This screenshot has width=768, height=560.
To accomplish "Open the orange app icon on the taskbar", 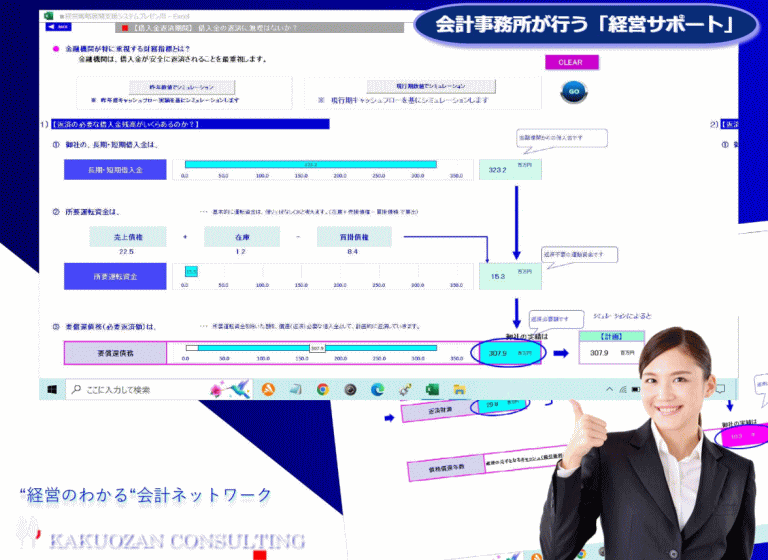I will point(268,390).
